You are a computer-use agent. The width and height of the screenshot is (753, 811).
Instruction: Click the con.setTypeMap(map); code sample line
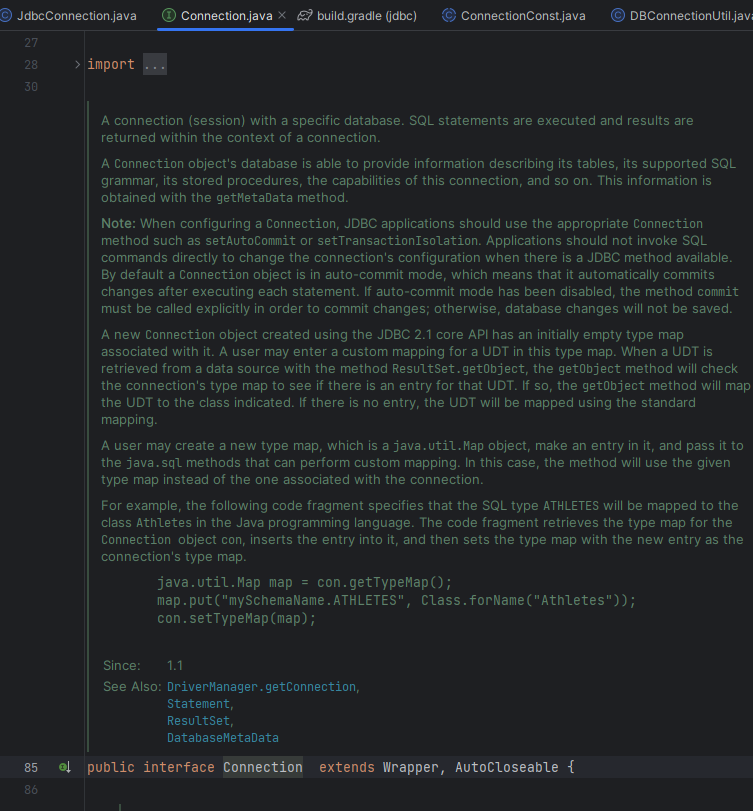click(x=236, y=618)
